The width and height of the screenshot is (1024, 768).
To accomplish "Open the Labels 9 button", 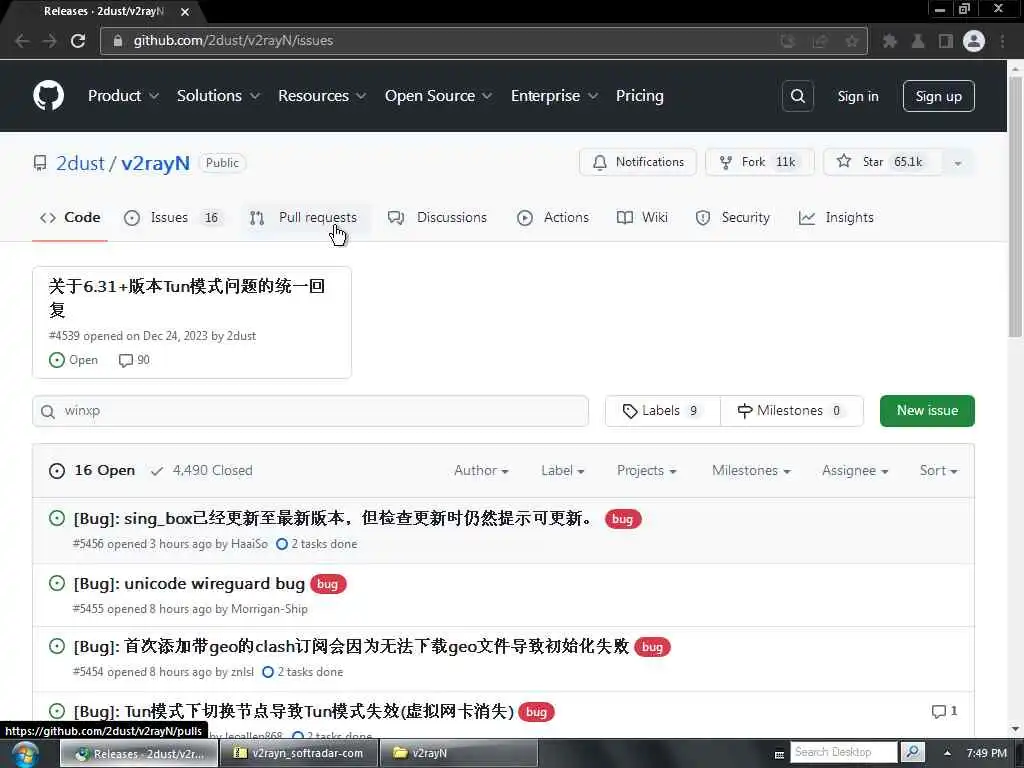I will pyautogui.click(x=662, y=411).
